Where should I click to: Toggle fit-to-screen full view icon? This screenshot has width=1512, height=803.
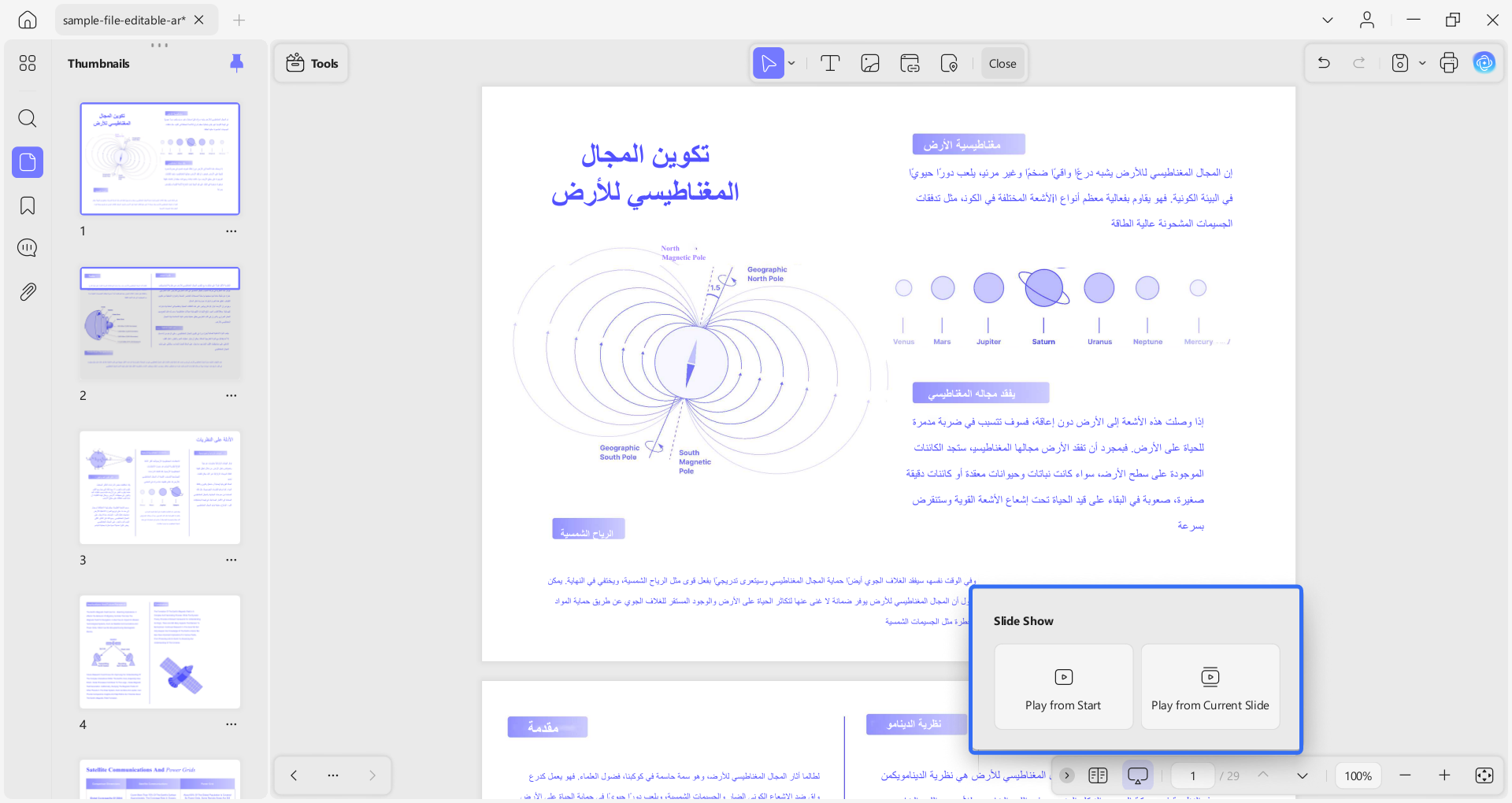tap(1484, 775)
